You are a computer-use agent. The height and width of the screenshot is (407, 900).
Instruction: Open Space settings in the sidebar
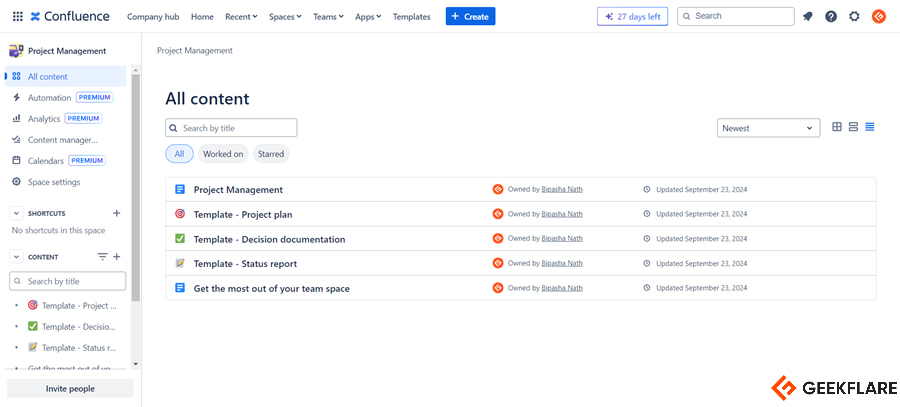coord(65,182)
